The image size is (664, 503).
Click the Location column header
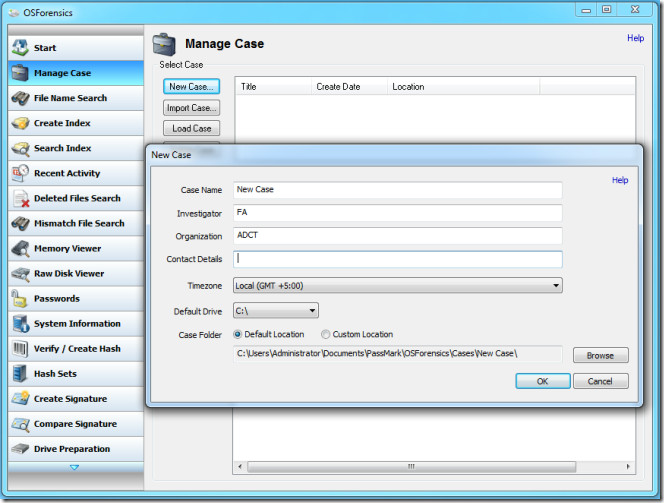tap(463, 86)
